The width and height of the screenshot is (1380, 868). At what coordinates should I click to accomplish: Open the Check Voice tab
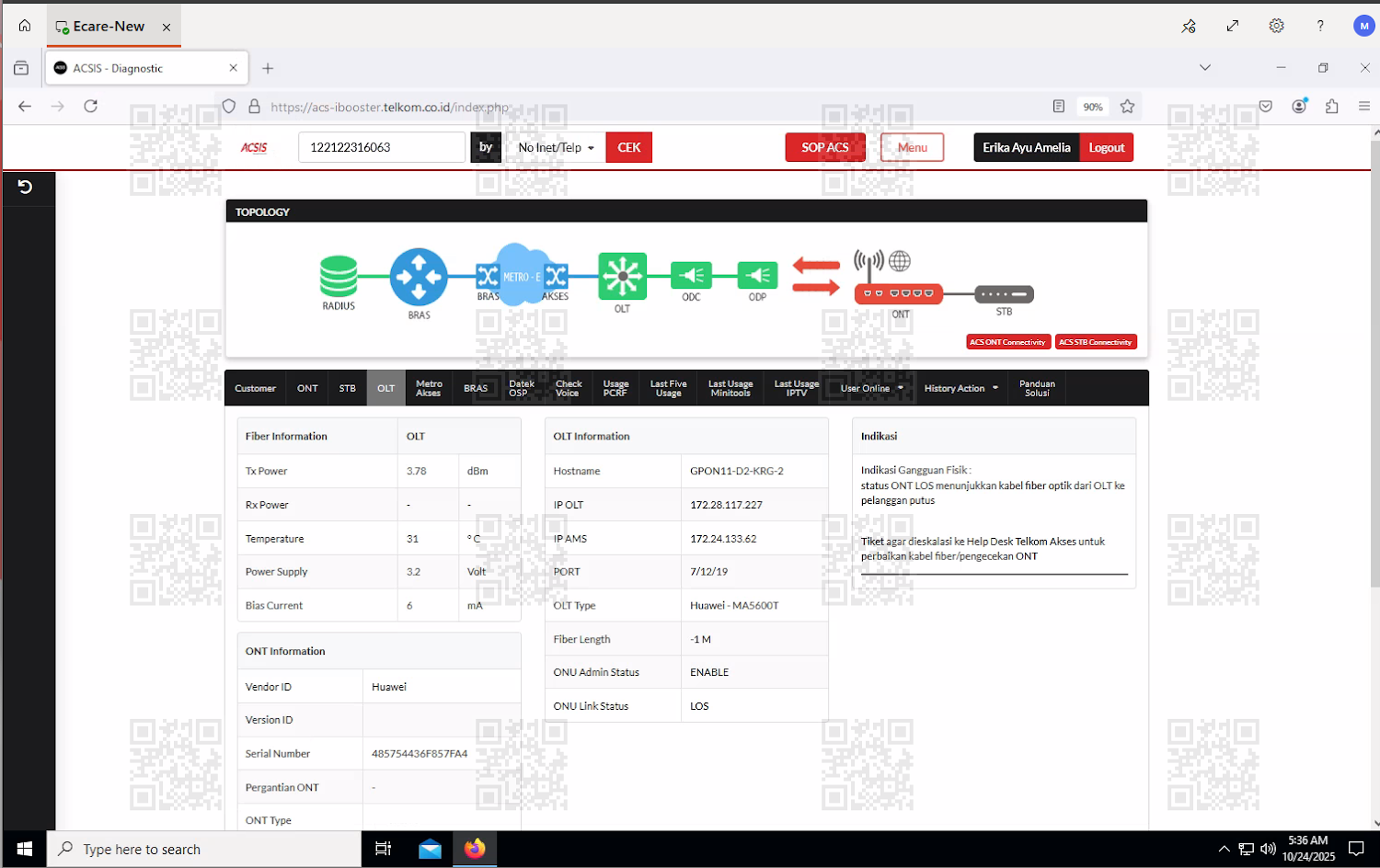[x=569, y=388]
